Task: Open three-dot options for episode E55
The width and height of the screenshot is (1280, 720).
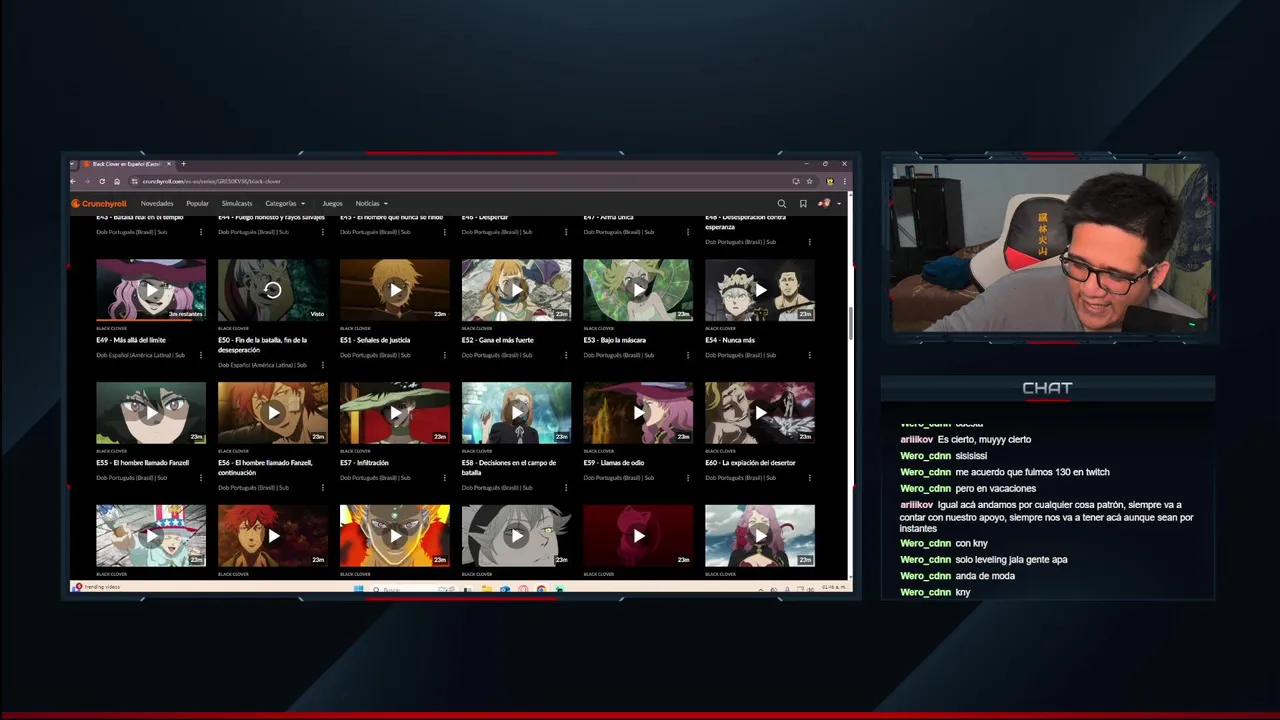Action: coord(201,478)
